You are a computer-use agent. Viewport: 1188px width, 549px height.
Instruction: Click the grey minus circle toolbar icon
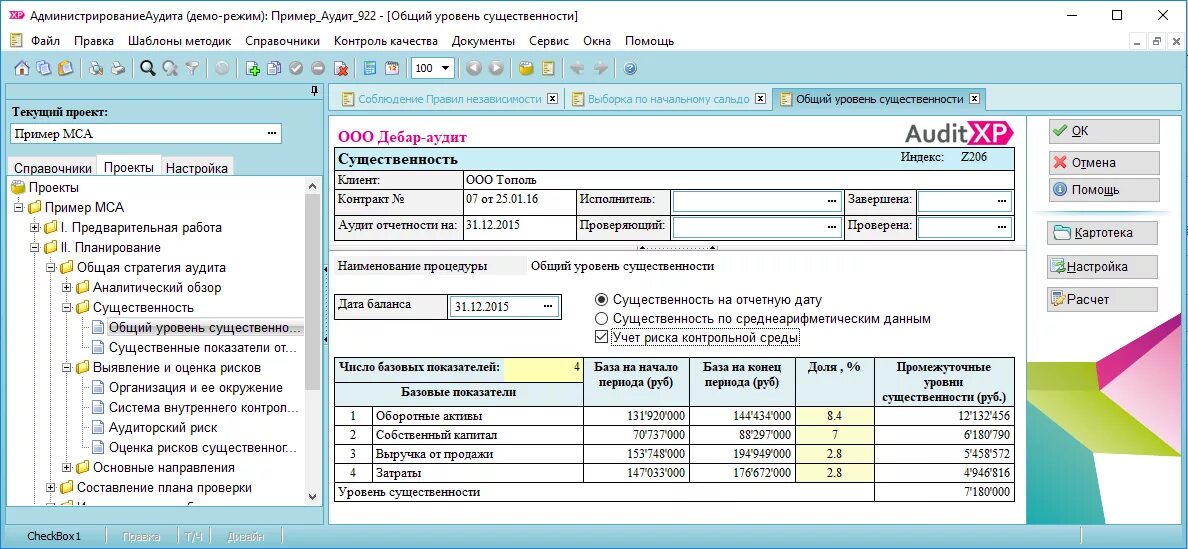pos(318,68)
